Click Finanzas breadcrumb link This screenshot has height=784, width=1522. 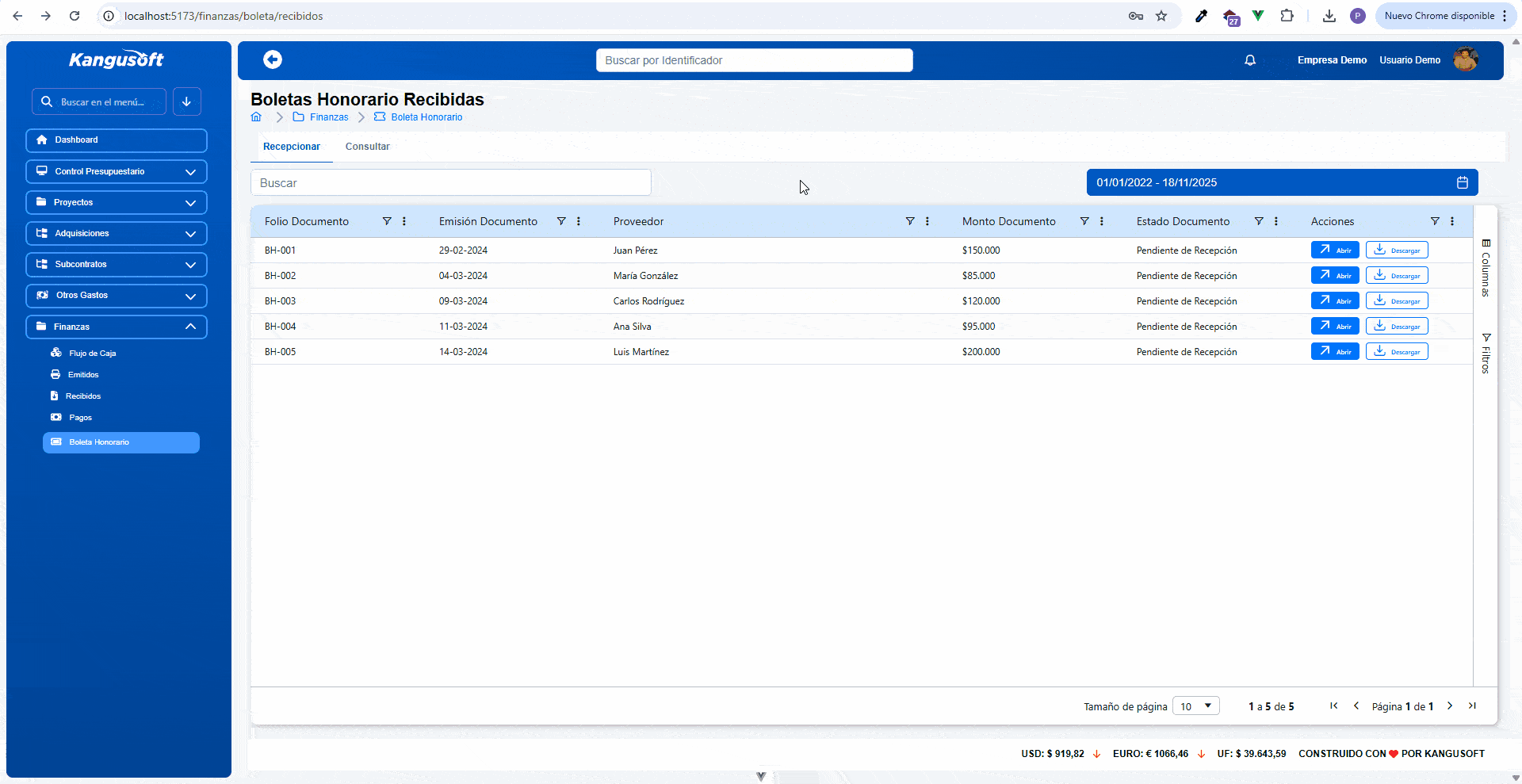click(329, 117)
